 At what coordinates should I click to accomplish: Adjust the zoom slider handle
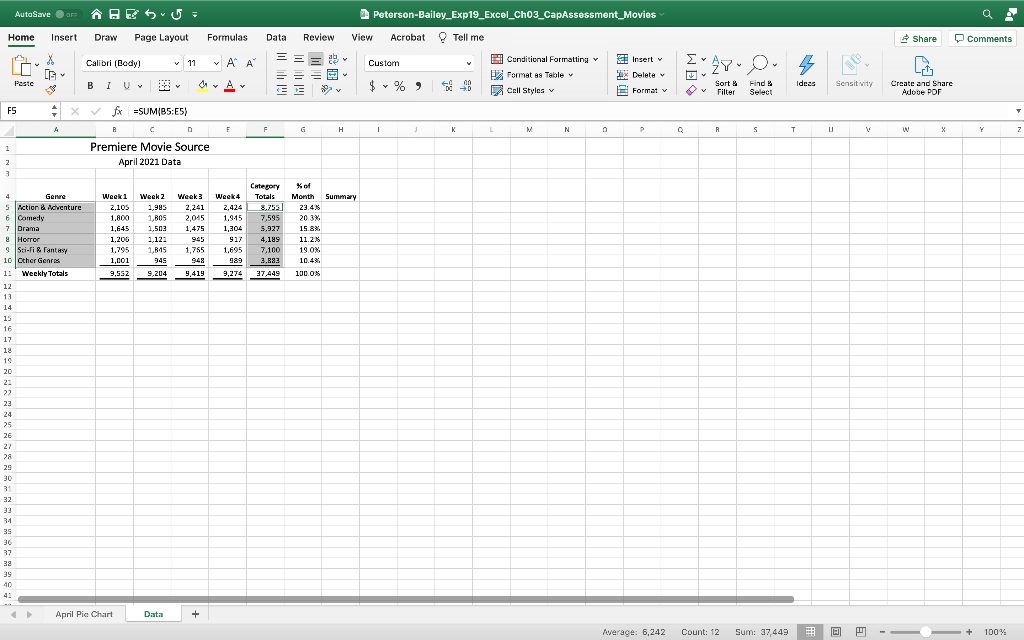click(925, 632)
